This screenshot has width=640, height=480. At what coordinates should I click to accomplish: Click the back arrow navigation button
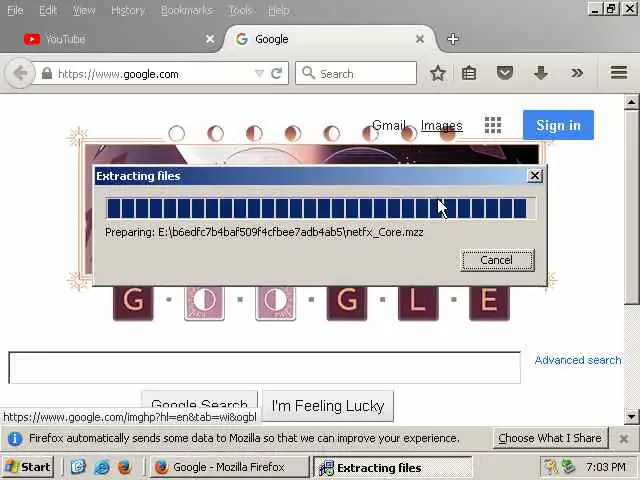(19, 73)
